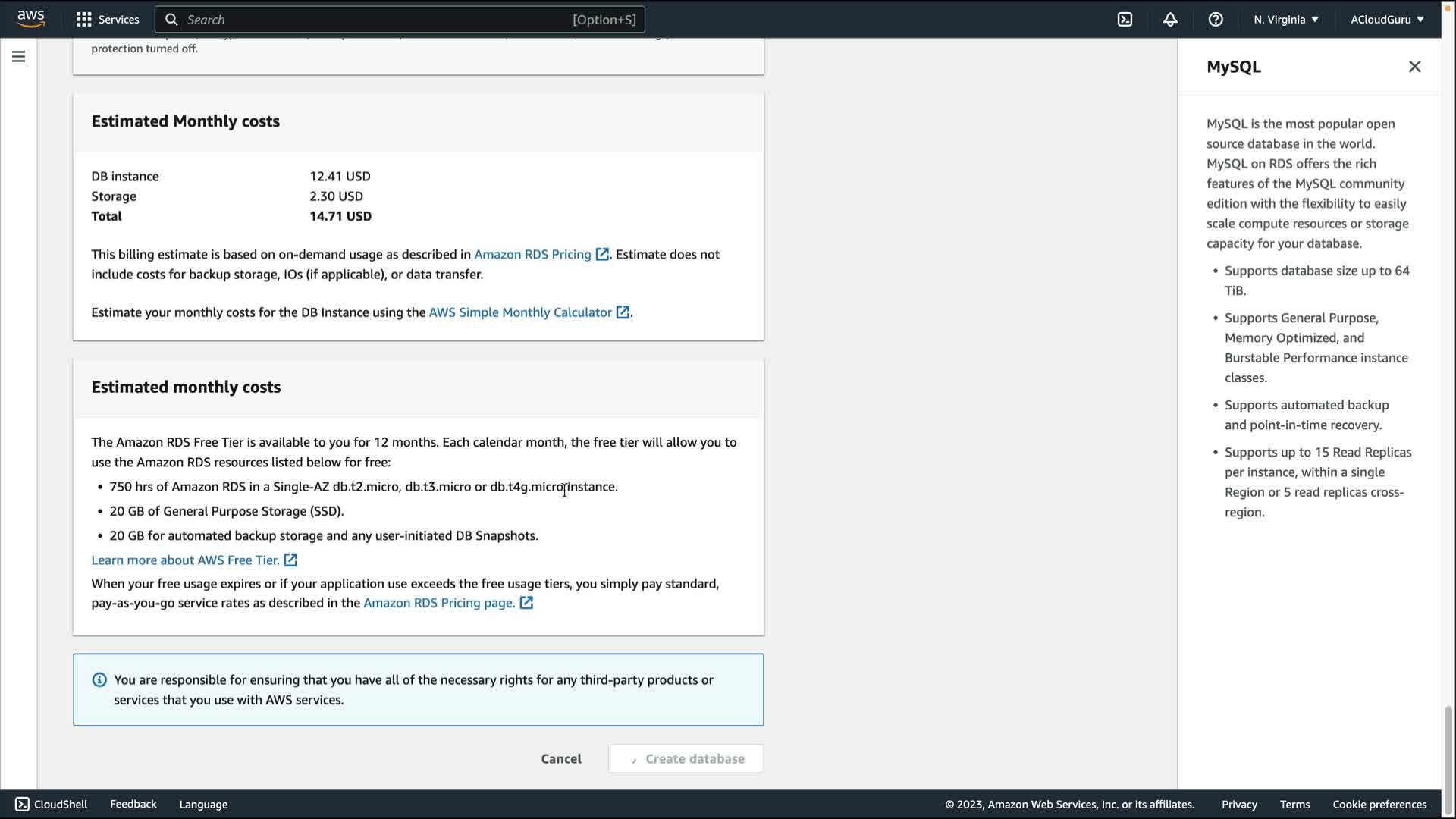Click the AWS logo home icon
This screenshot has width=1456, height=819.
[x=31, y=19]
